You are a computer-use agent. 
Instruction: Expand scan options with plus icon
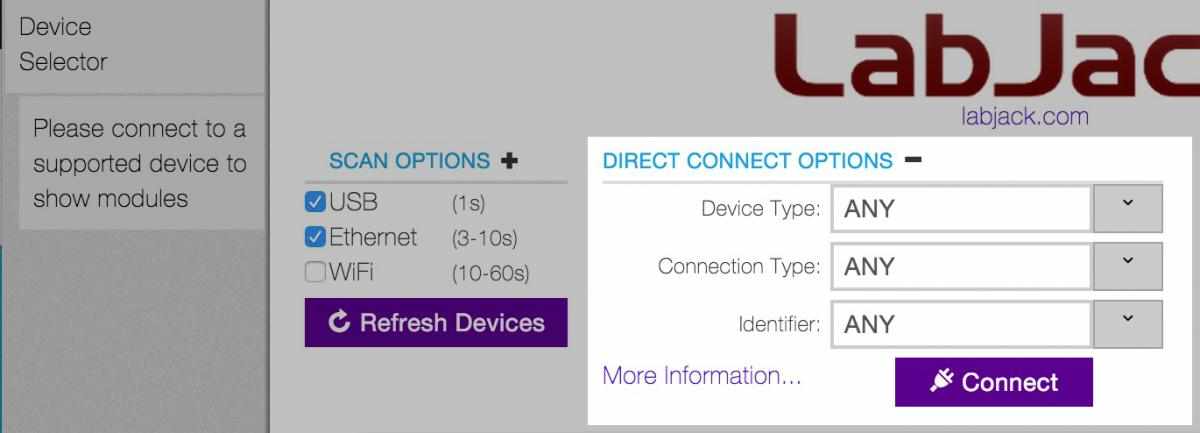(x=510, y=161)
